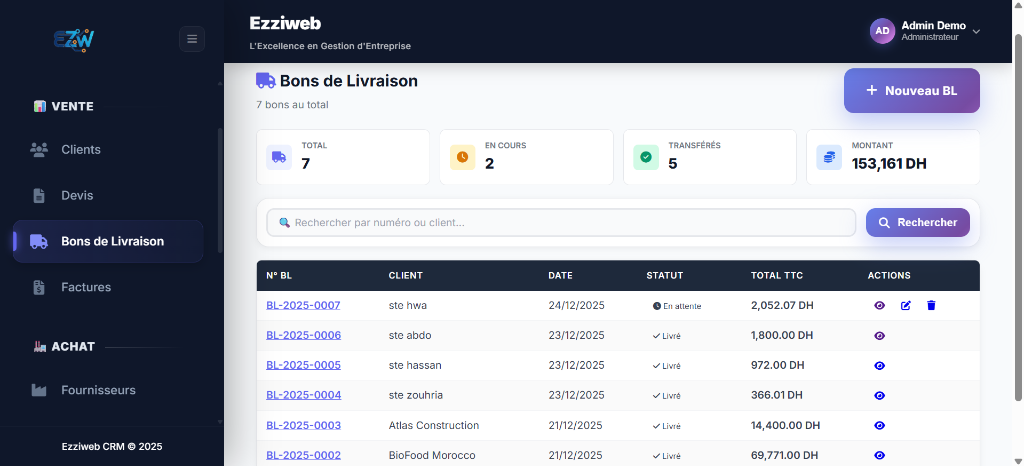View ste abdo delivery with eye icon
Screen dimensions: 1024x466
click(880, 335)
